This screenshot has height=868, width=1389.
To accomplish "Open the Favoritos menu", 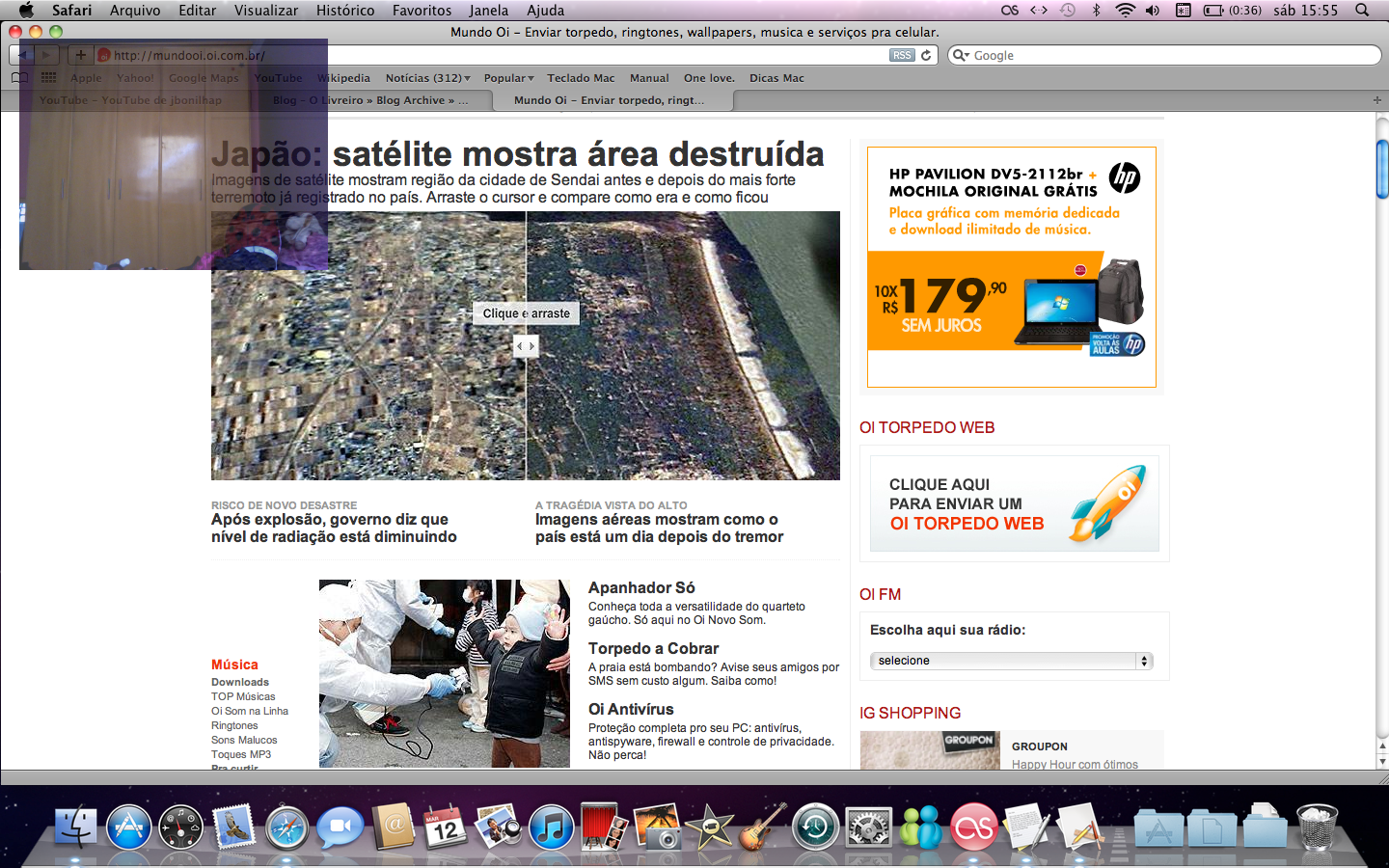I will tap(422, 10).
